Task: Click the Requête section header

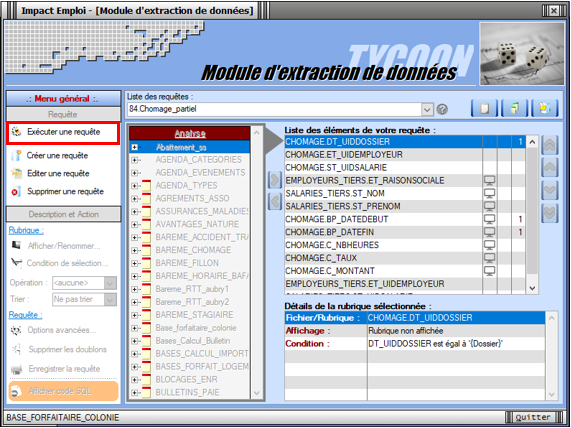Action: coord(63,114)
